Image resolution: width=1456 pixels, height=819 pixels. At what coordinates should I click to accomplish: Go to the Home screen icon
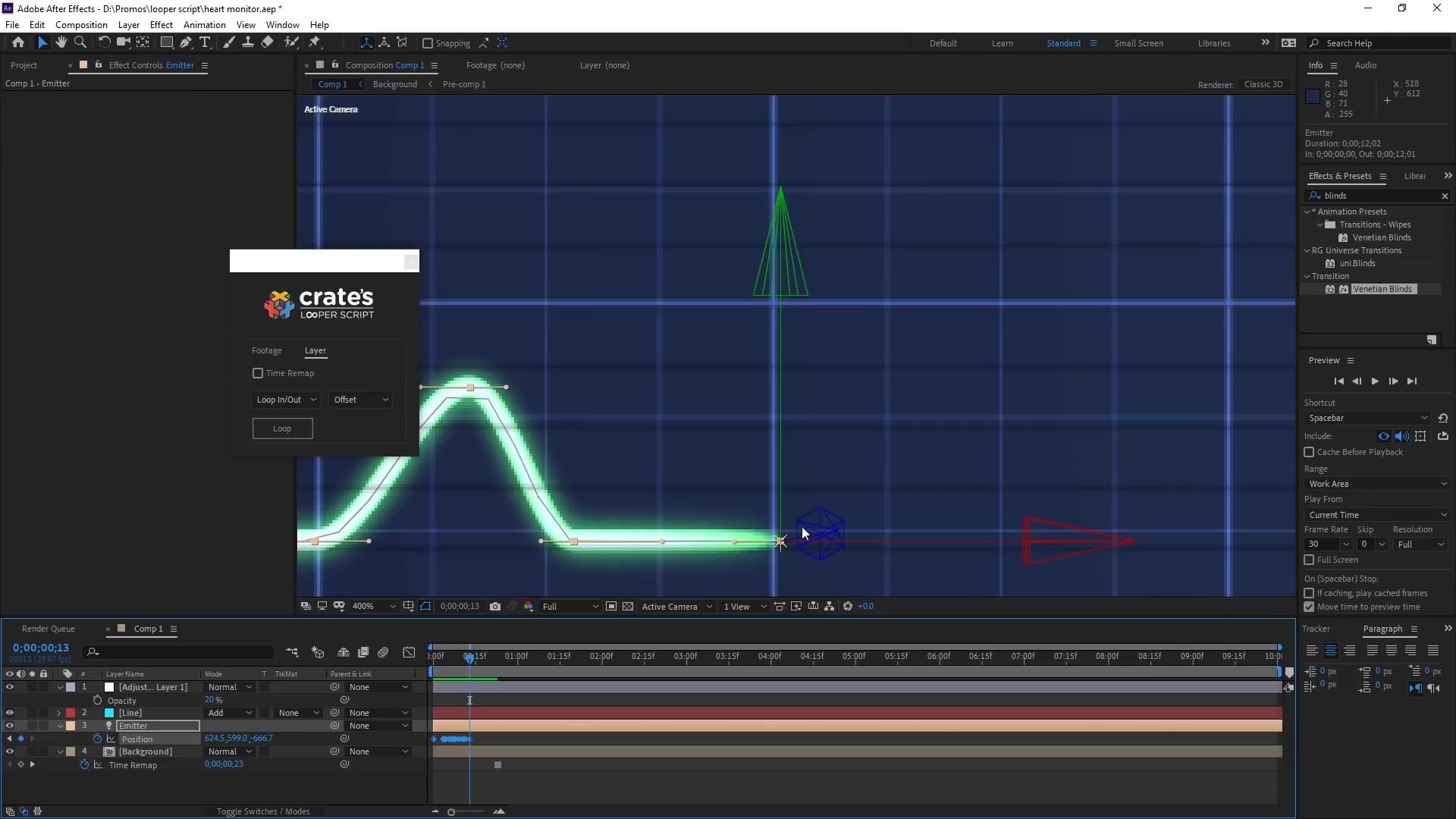[x=18, y=43]
